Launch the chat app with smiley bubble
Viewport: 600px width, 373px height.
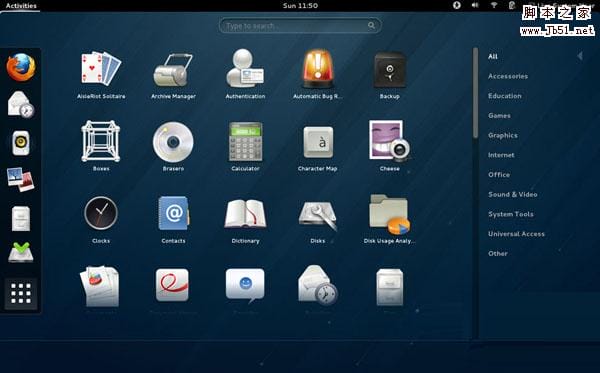pyautogui.click(x=245, y=285)
